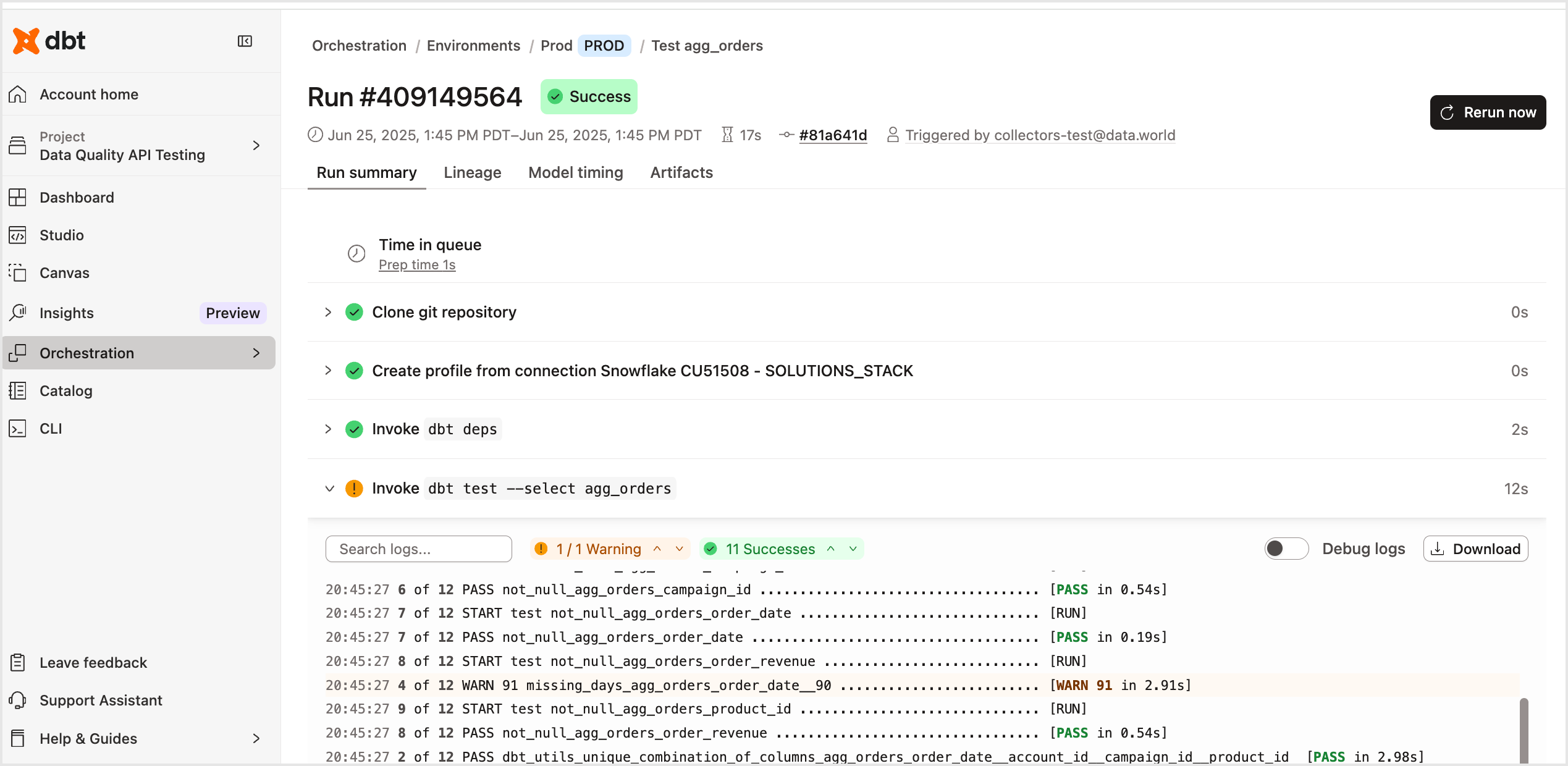This screenshot has height=766, width=1568.
Task: Click the green Success check icon
Action: click(x=555, y=96)
